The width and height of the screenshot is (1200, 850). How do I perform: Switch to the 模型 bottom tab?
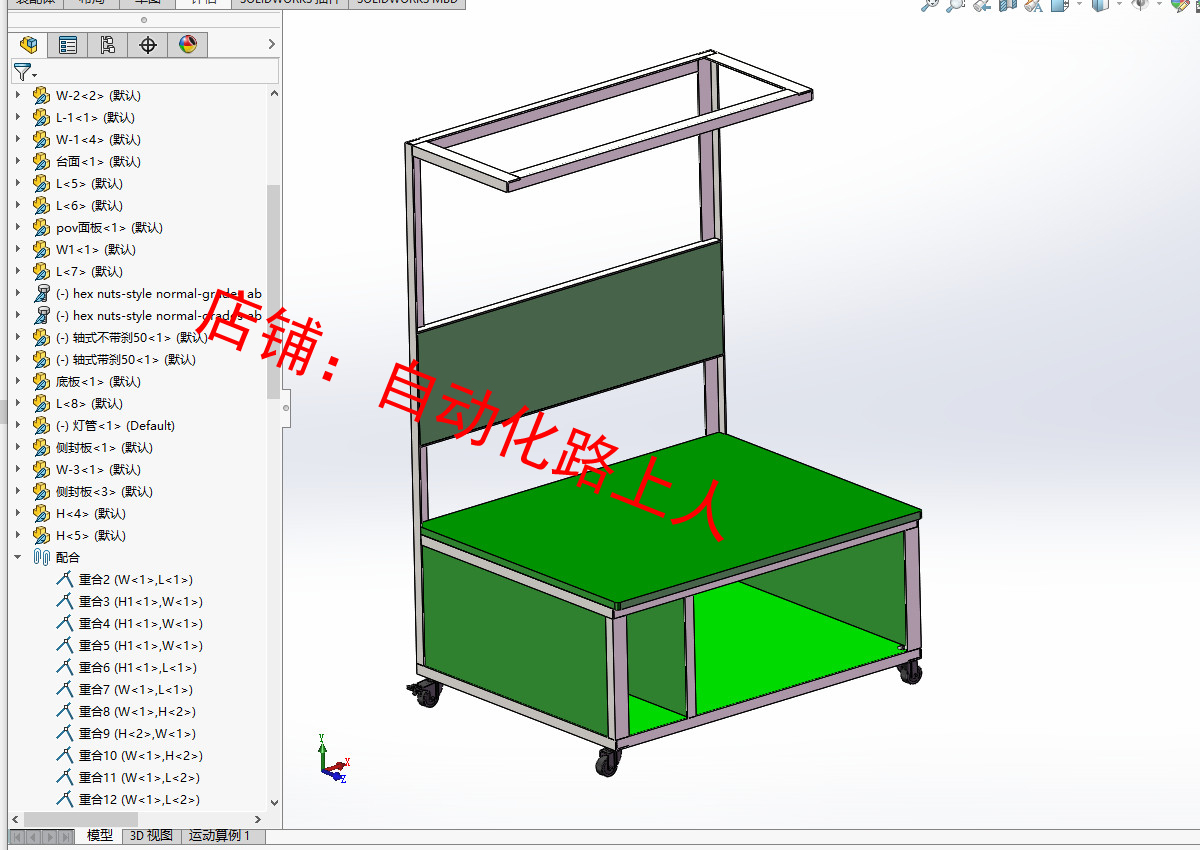[x=100, y=836]
